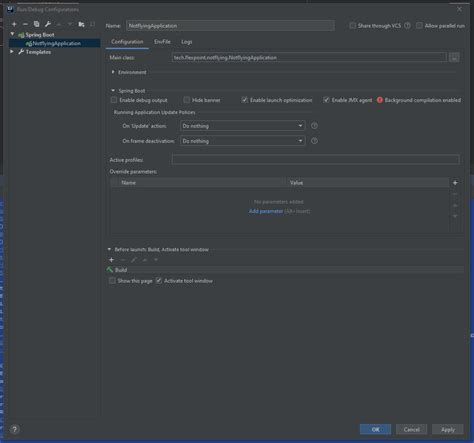The height and width of the screenshot is (443, 474).
Task: Expand the Environment section
Action: [x=113, y=72]
